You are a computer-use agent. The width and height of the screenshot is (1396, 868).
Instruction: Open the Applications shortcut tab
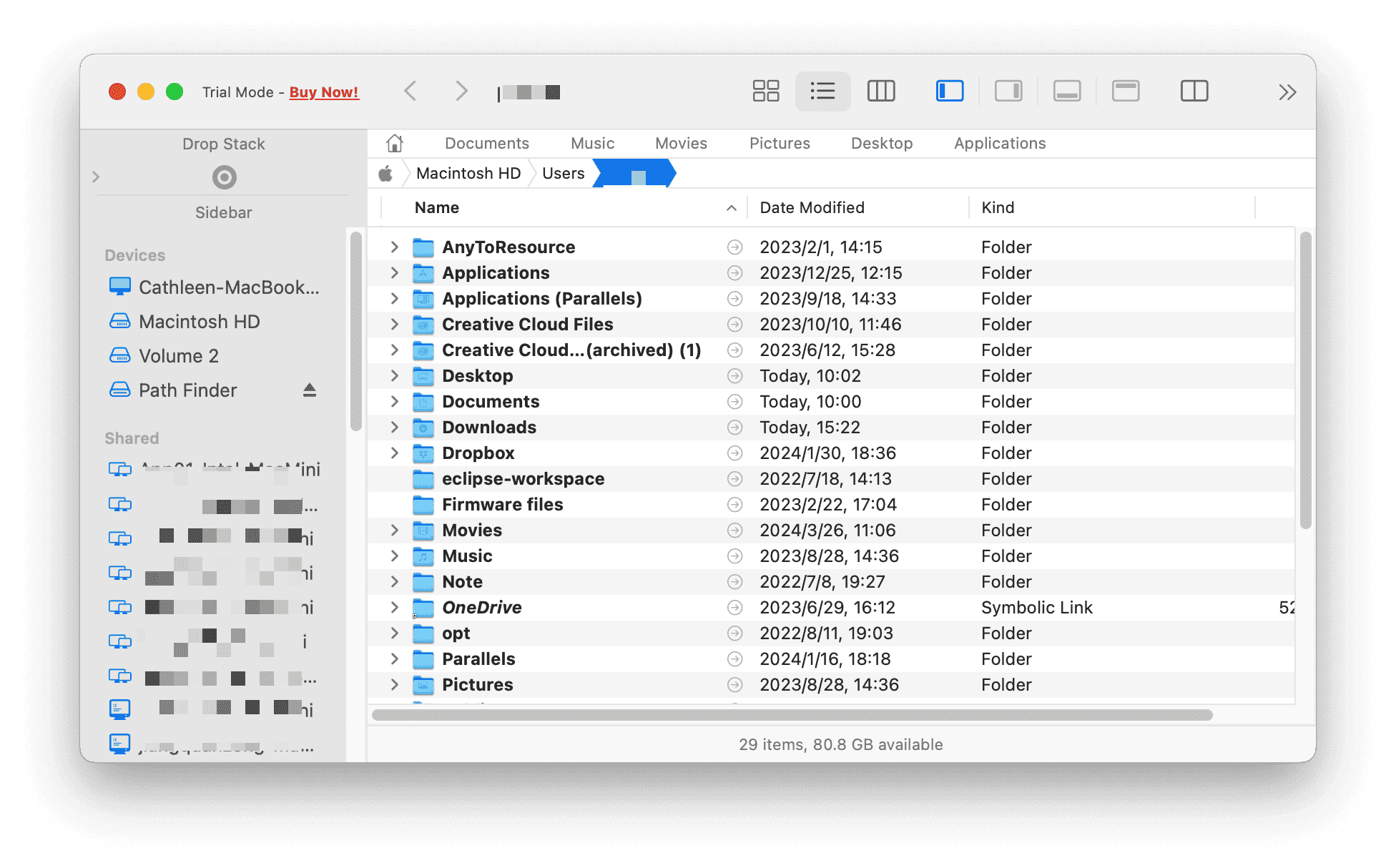coord(999,143)
